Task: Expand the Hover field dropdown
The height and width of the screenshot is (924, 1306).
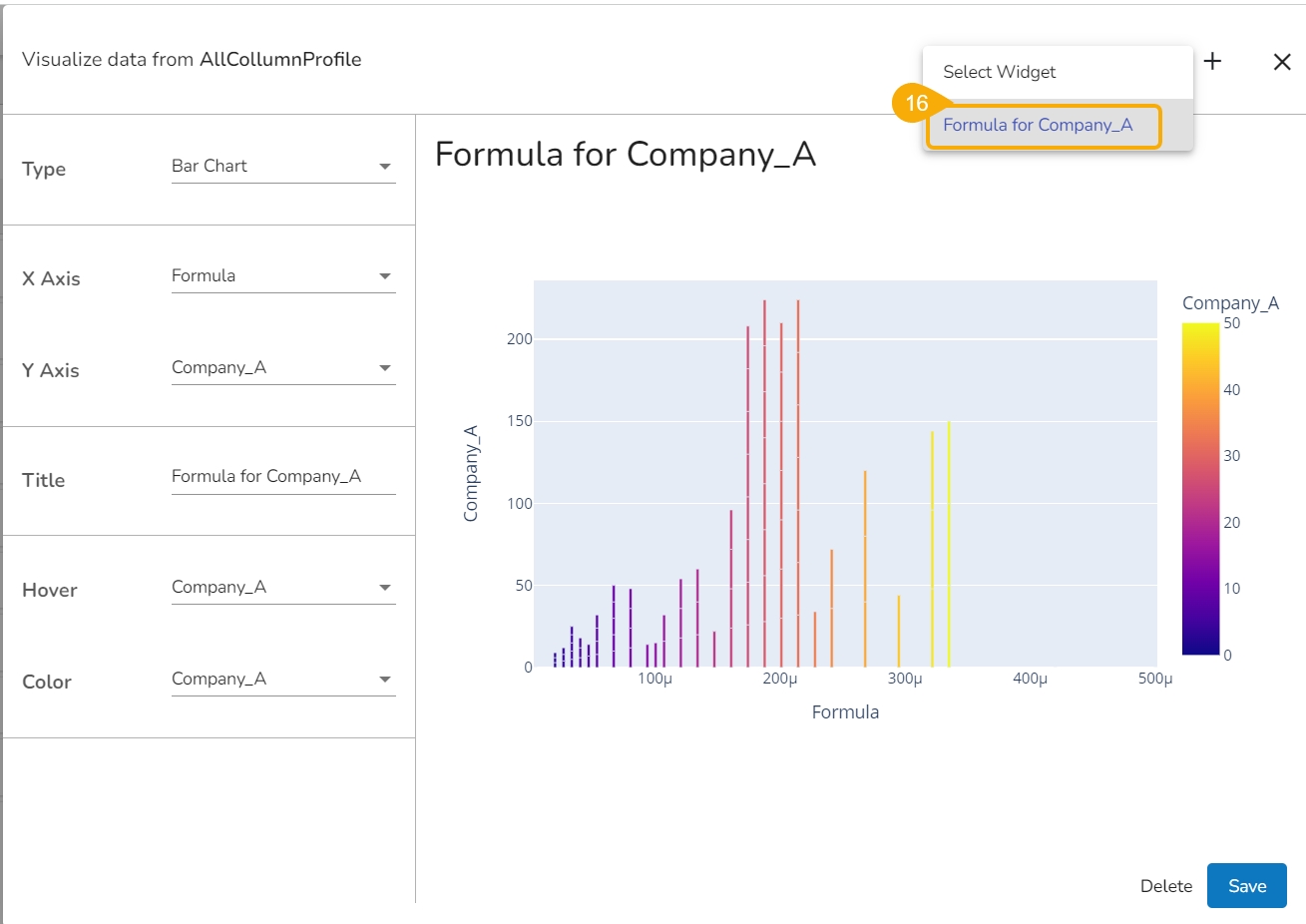Action: 283,588
